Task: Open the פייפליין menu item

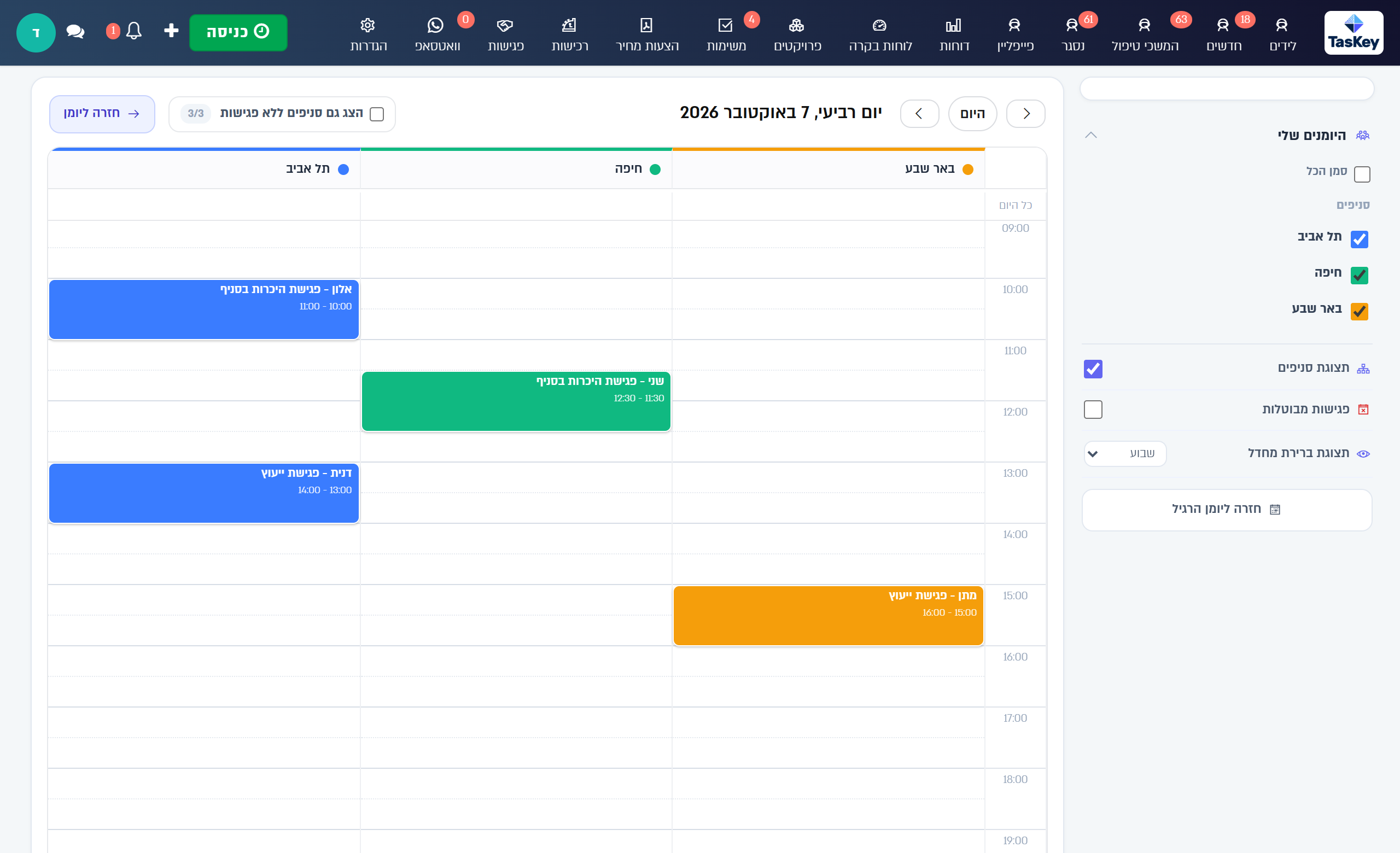Action: [x=1015, y=34]
